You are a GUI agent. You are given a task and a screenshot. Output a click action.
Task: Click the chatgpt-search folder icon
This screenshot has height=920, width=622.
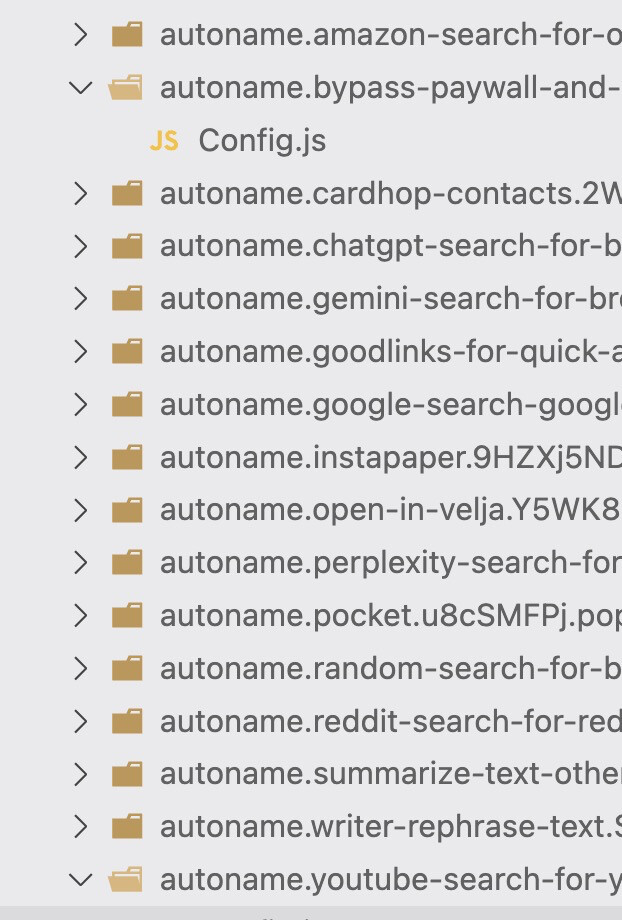(127, 245)
